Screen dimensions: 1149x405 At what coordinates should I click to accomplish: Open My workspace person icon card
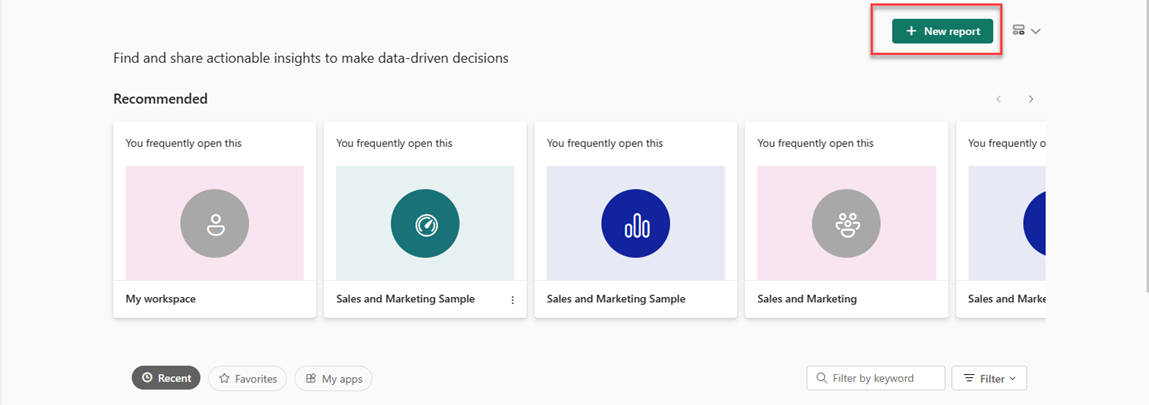pos(214,225)
